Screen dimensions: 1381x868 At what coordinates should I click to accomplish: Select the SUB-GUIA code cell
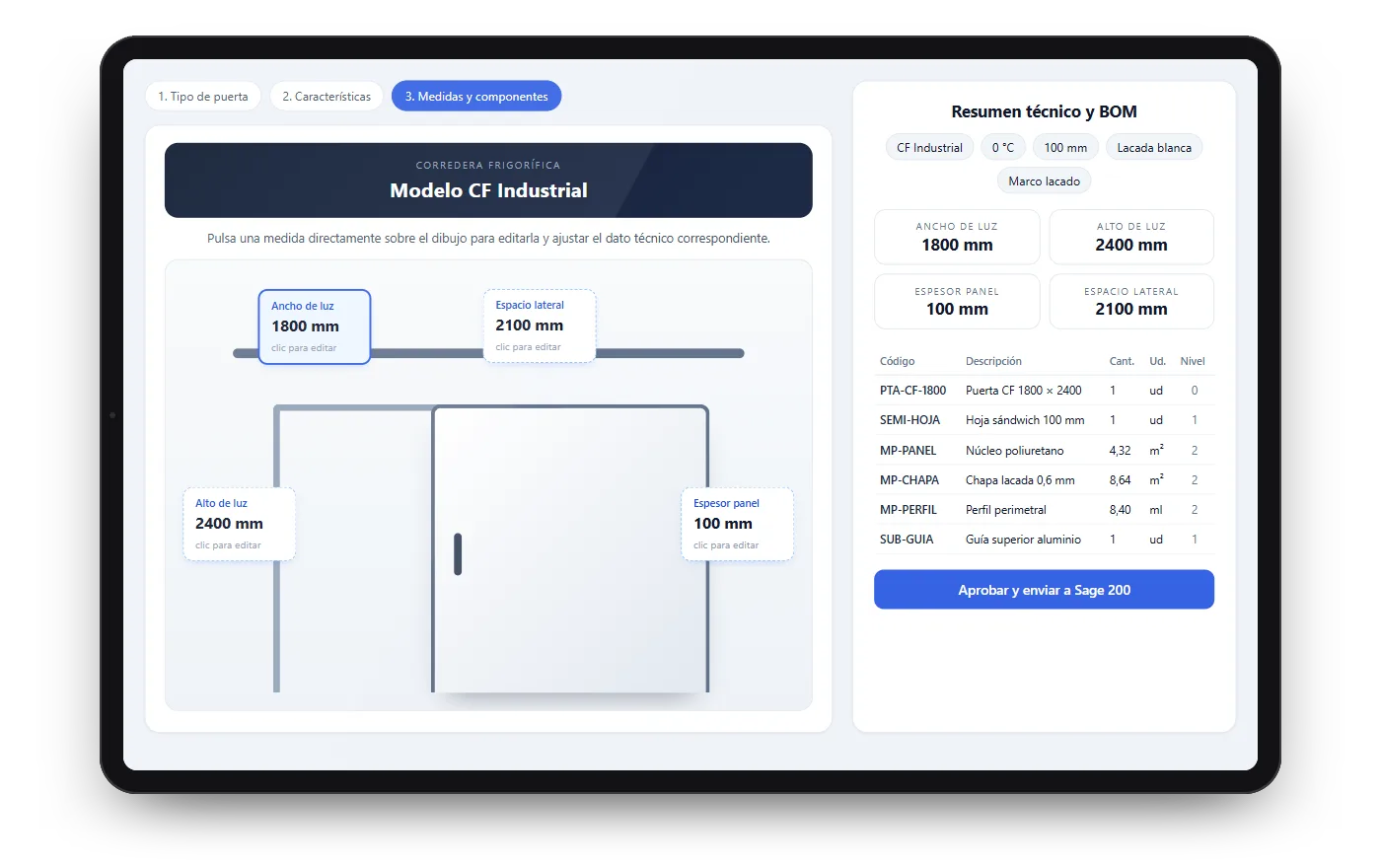click(x=907, y=540)
